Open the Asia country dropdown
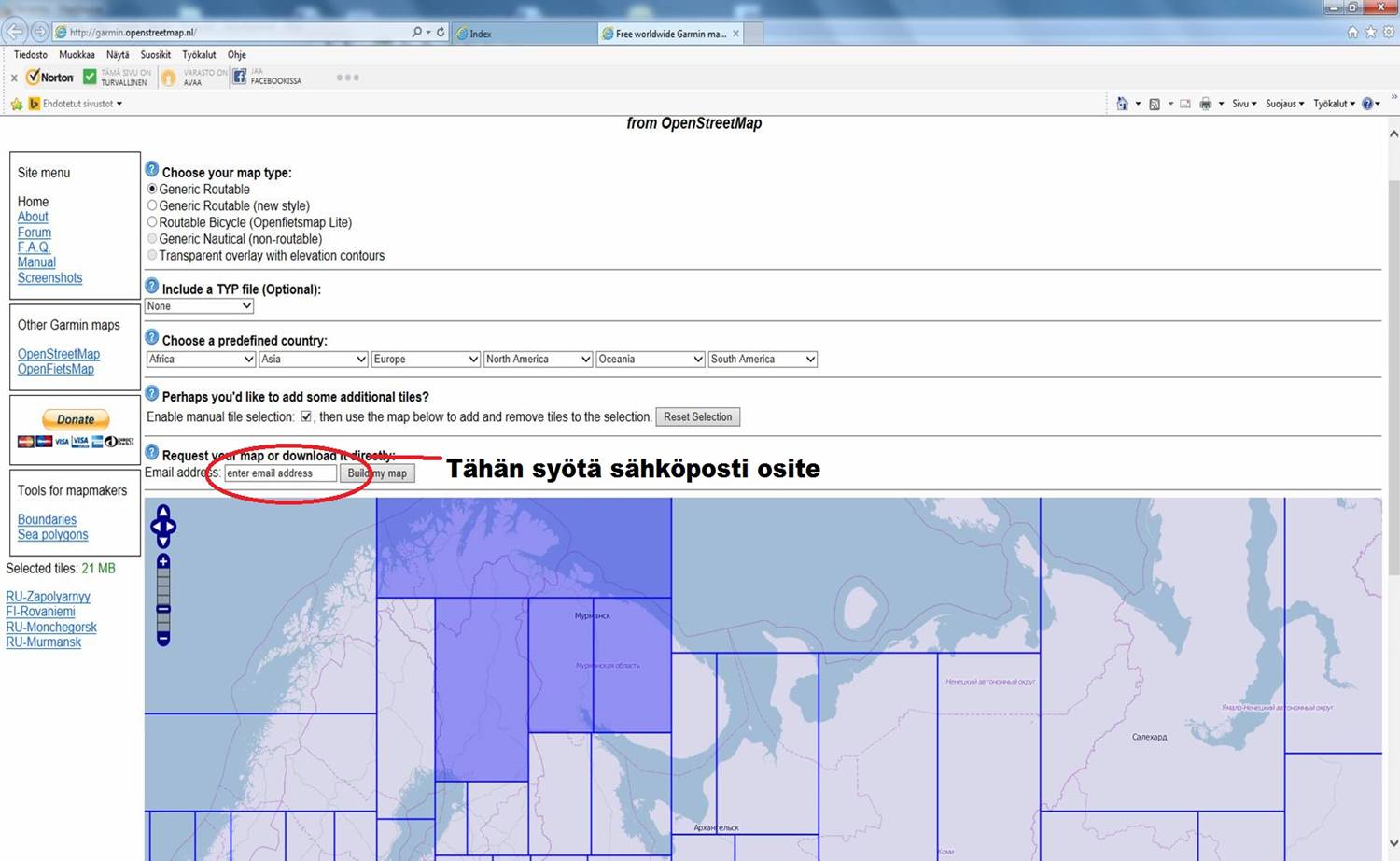The height and width of the screenshot is (861, 1400). click(313, 360)
